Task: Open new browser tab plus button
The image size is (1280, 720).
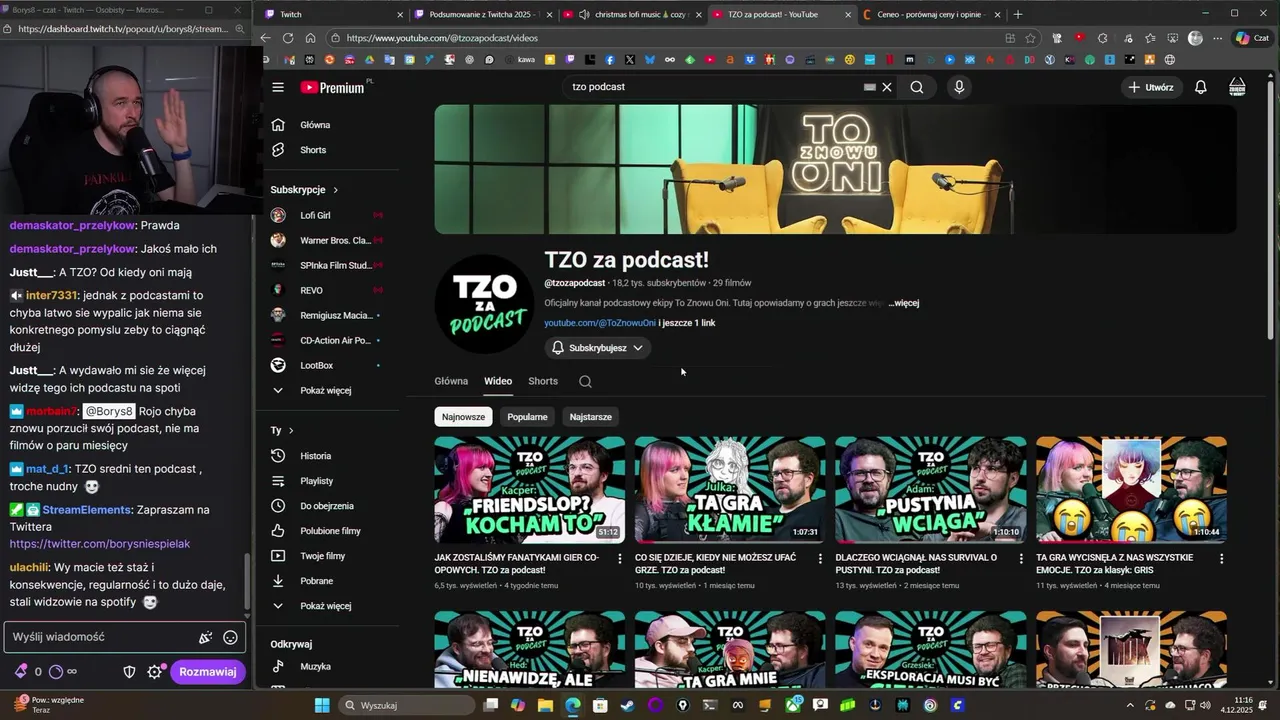Action: coord(1018,14)
